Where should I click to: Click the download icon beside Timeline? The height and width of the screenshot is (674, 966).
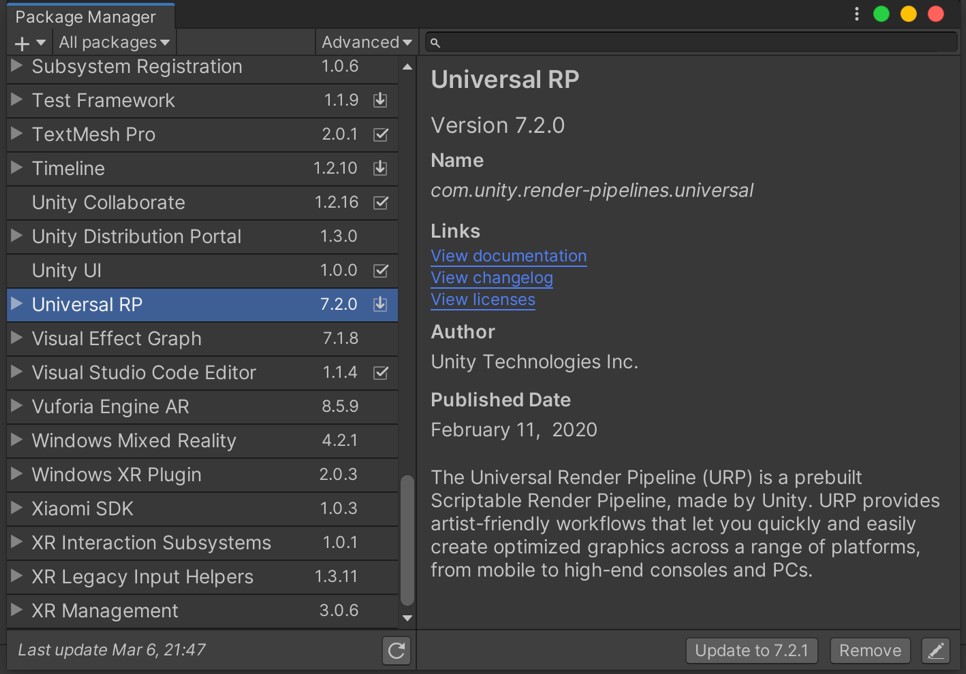[380, 168]
